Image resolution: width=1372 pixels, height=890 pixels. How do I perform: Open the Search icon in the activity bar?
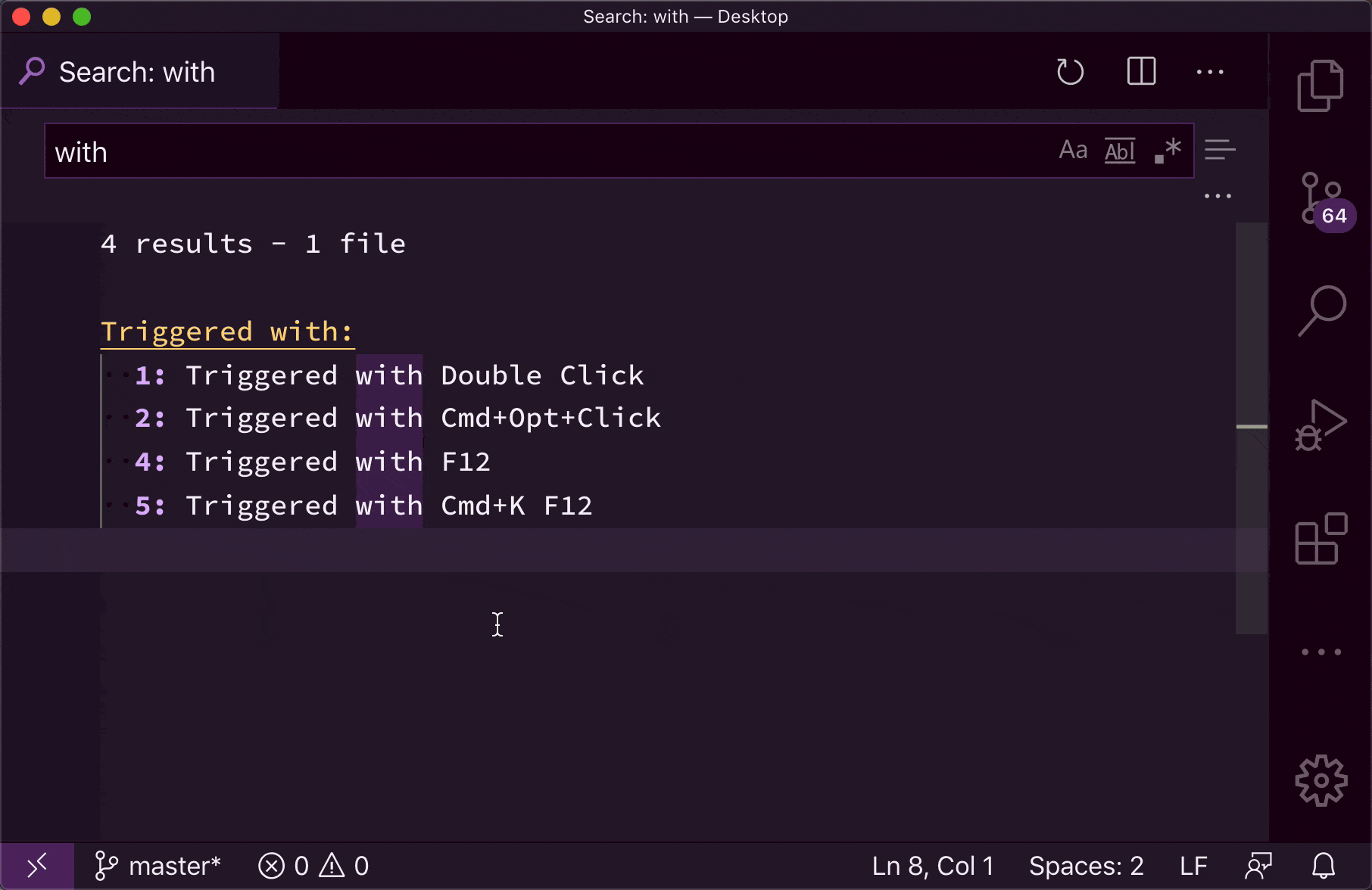click(x=1321, y=310)
